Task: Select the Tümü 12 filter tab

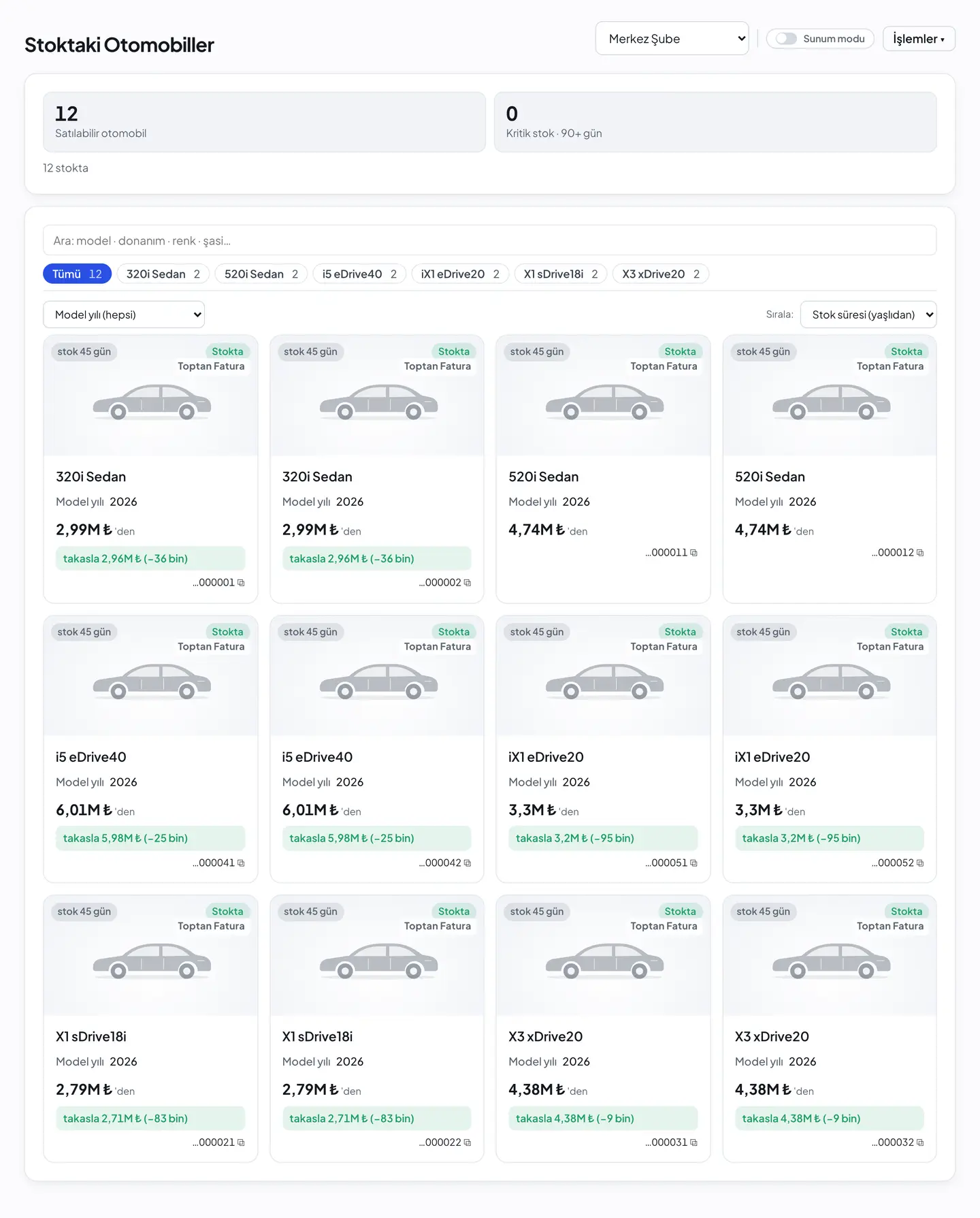Action: click(77, 274)
